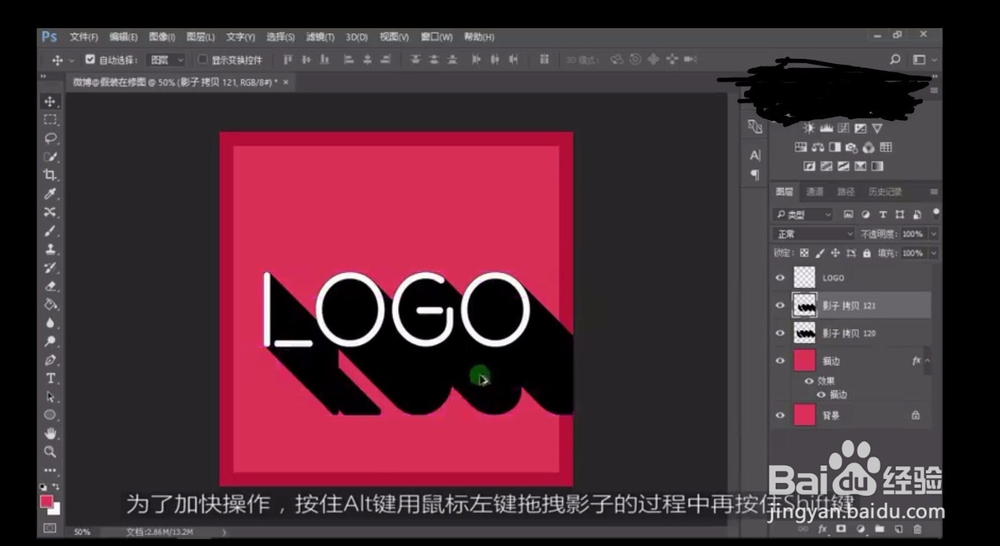Add Brightness/Contrast adjustment from Adjustments panel

click(x=809, y=128)
